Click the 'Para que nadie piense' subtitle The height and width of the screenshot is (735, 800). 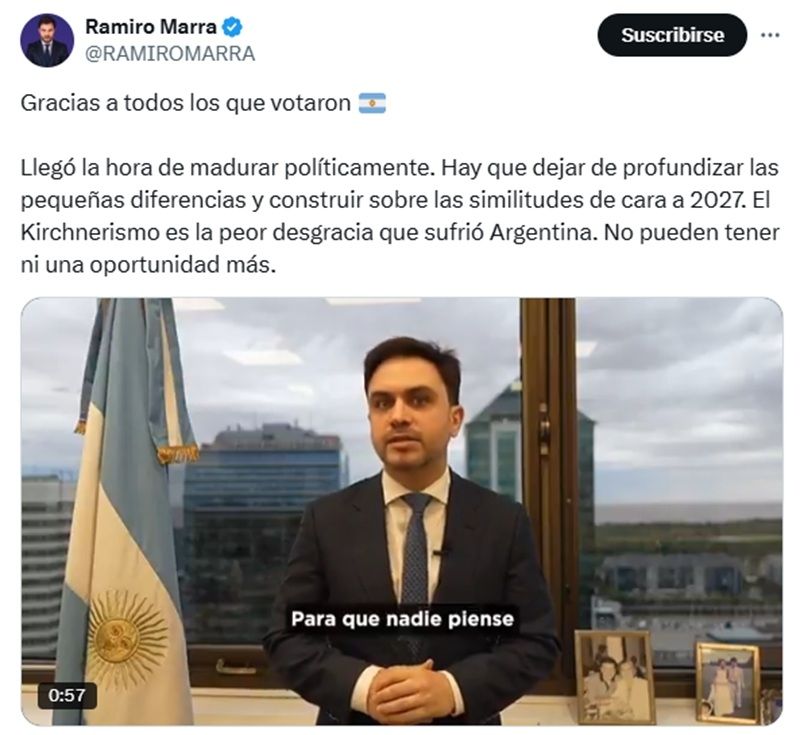(x=402, y=619)
